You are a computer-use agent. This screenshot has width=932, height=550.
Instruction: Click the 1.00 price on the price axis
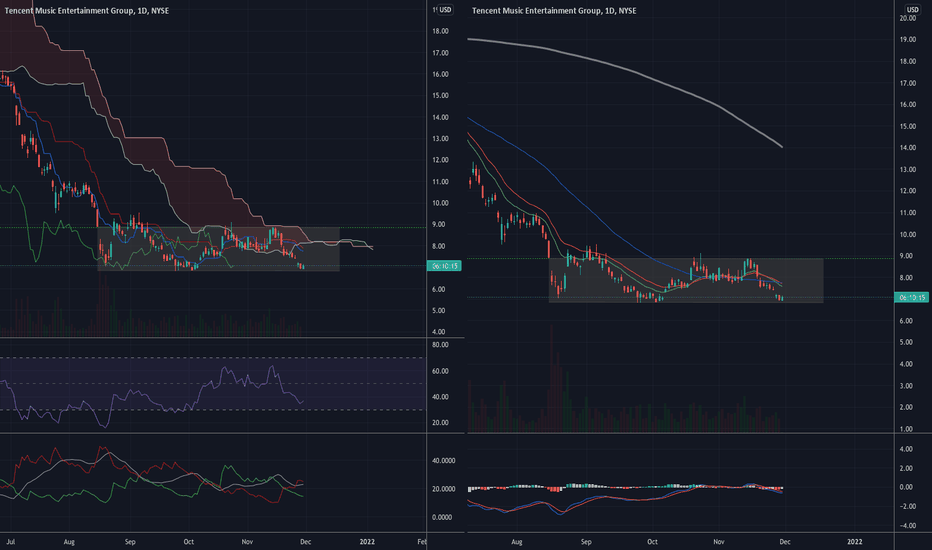click(908, 429)
